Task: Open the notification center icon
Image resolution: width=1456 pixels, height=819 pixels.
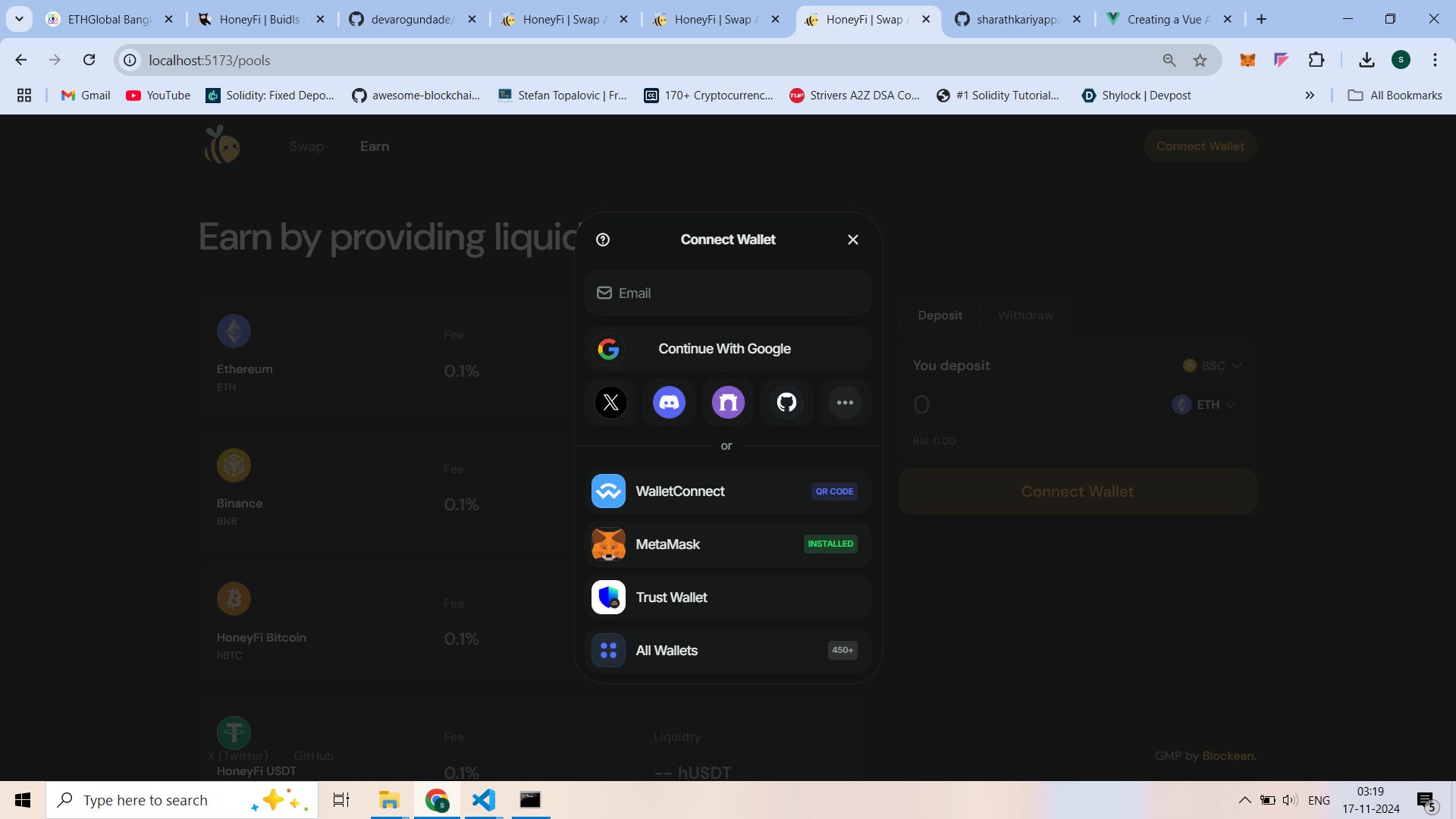Action: click(x=1426, y=801)
